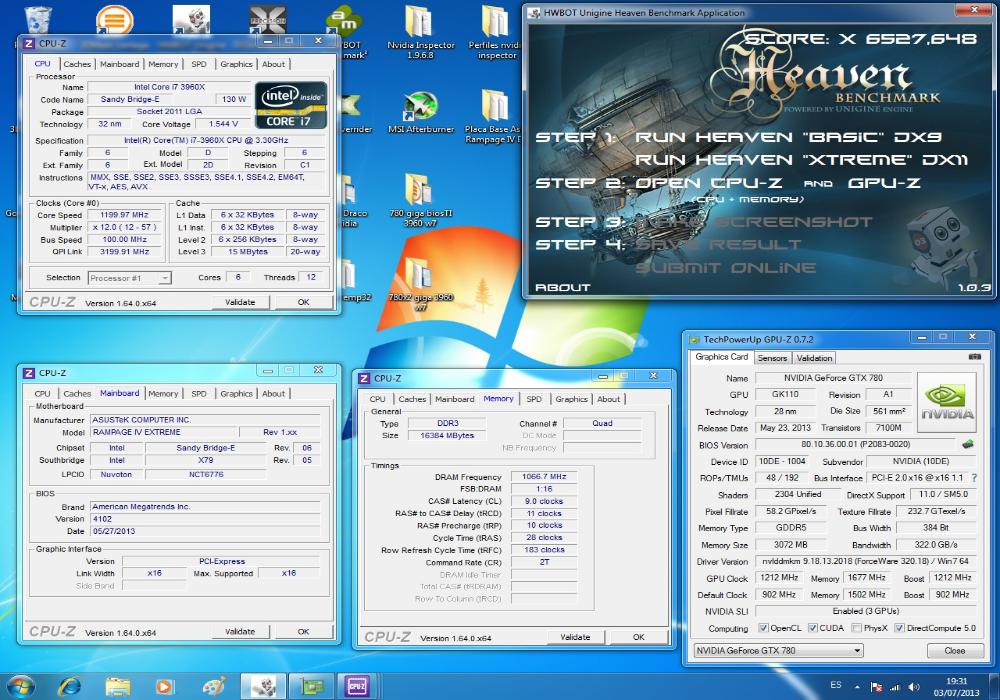The height and width of the screenshot is (700, 1000).
Task: Click Run Heaven "Xtreme" DX11
Action: (802, 160)
